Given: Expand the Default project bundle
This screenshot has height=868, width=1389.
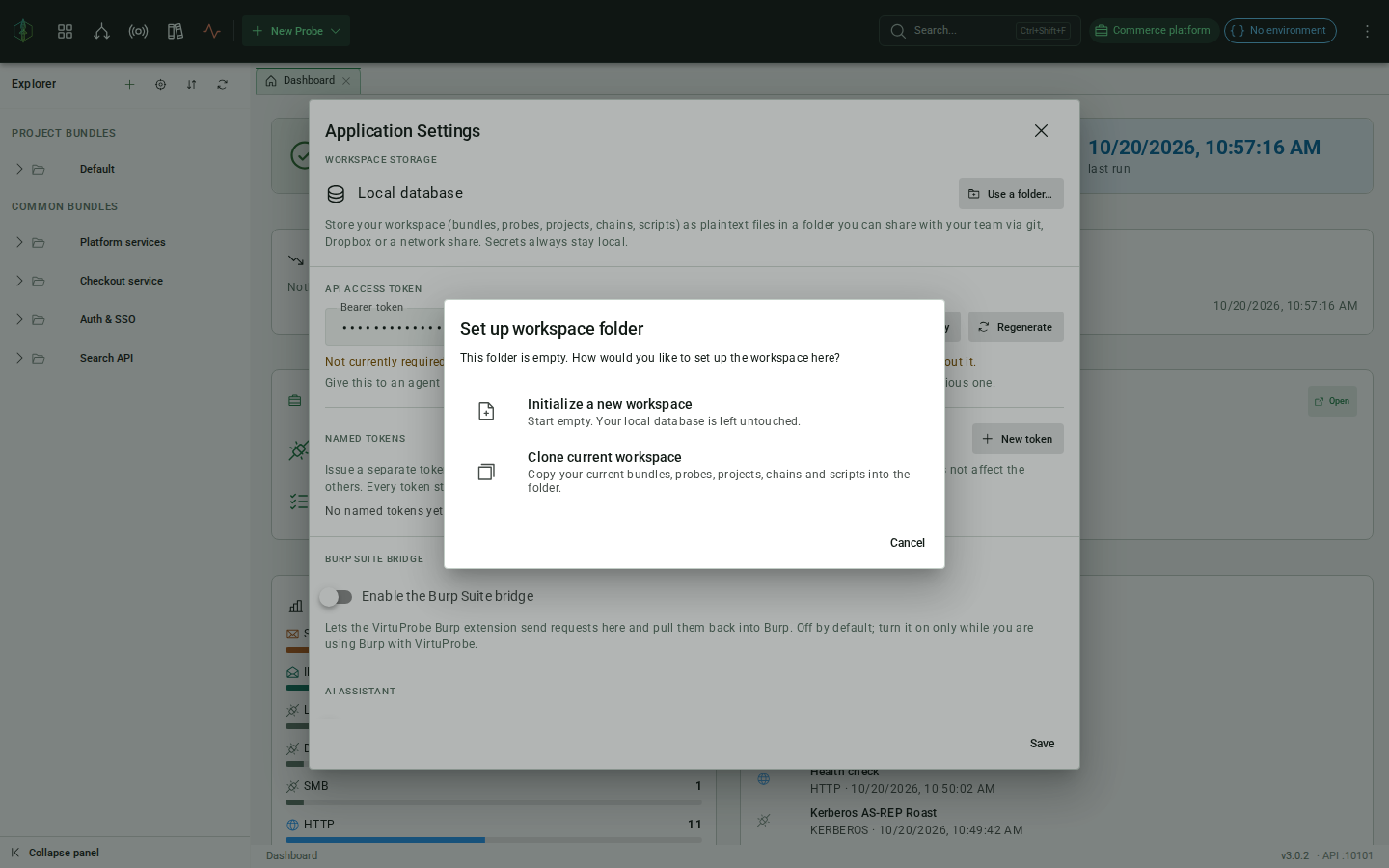Looking at the screenshot, I should pyautogui.click(x=19, y=169).
